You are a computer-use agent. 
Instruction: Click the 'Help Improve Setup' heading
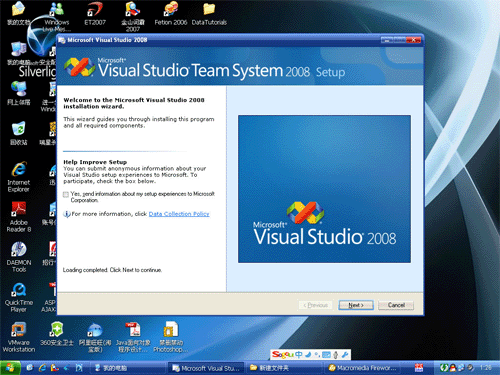tap(95, 162)
